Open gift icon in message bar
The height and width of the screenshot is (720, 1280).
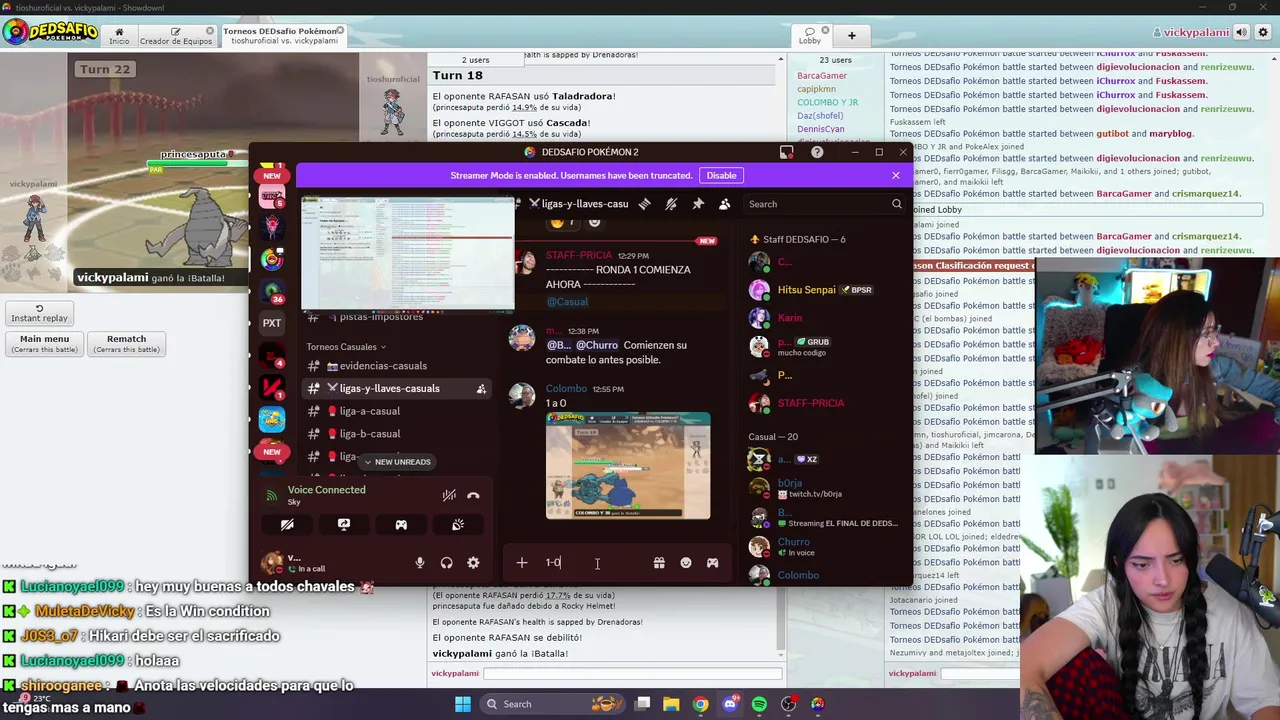pyautogui.click(x=659, y=563)
